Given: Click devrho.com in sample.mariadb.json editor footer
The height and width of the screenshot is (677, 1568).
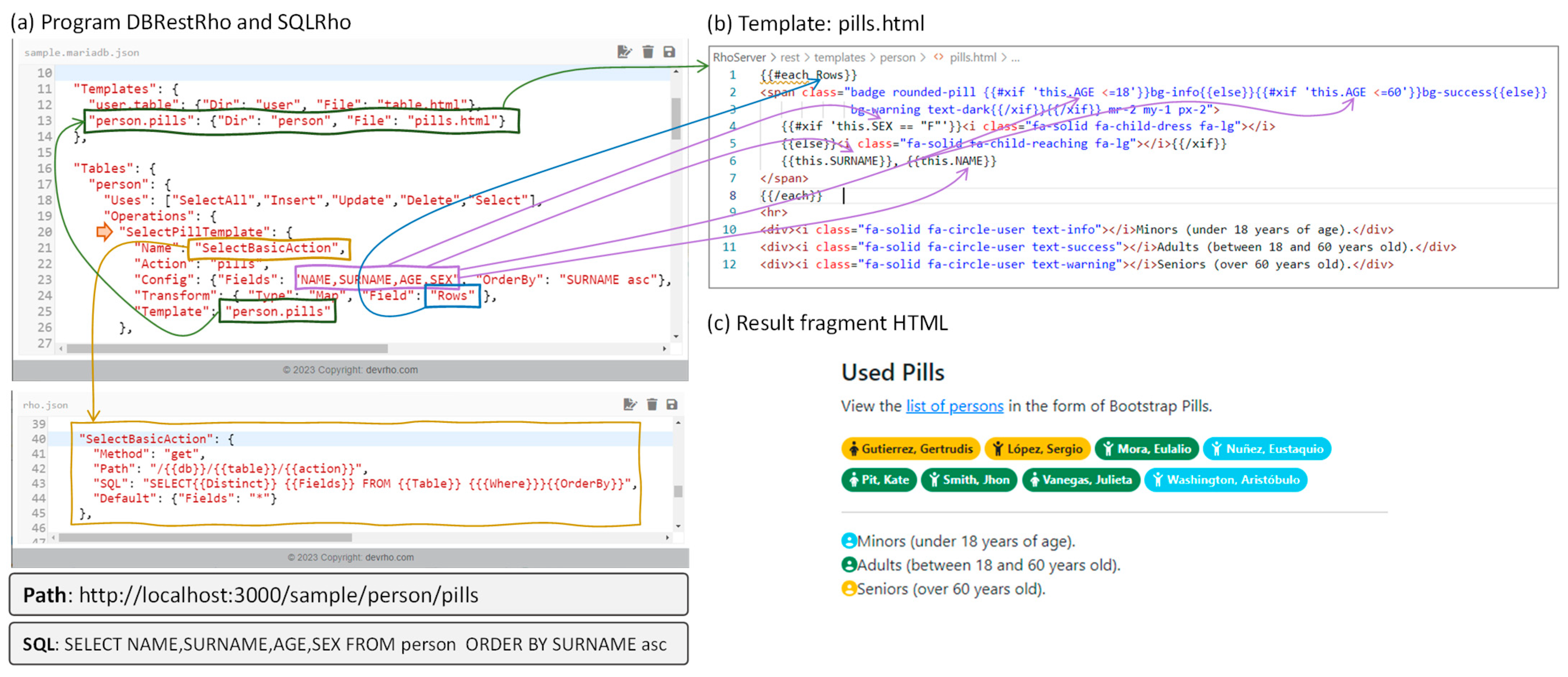Looking at the screenshot, I should [391, 370].
